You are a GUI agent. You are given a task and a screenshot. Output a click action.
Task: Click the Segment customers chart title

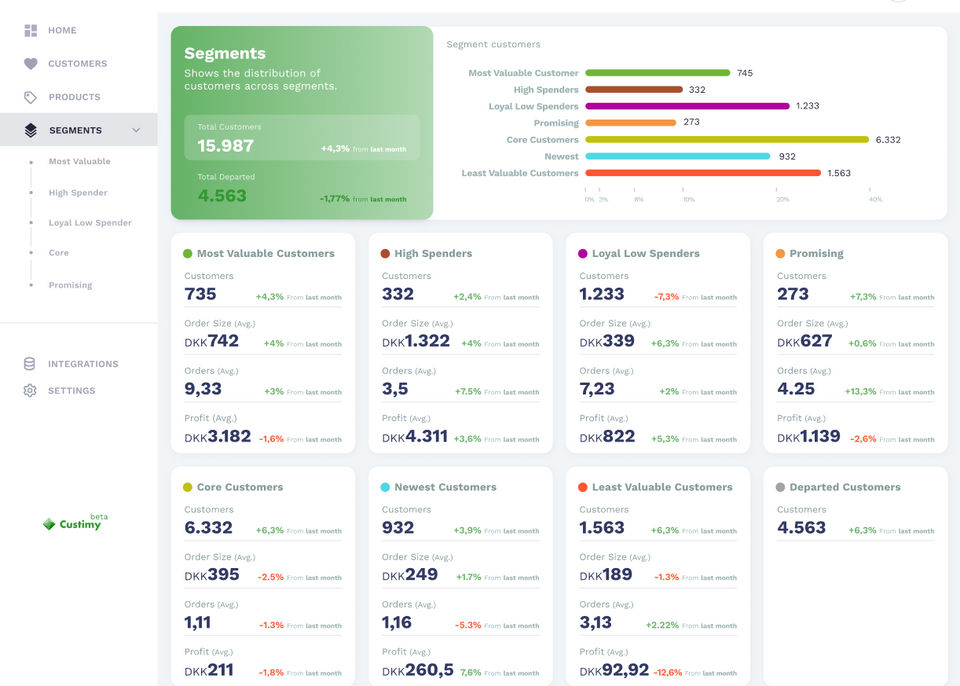point(493,44)
